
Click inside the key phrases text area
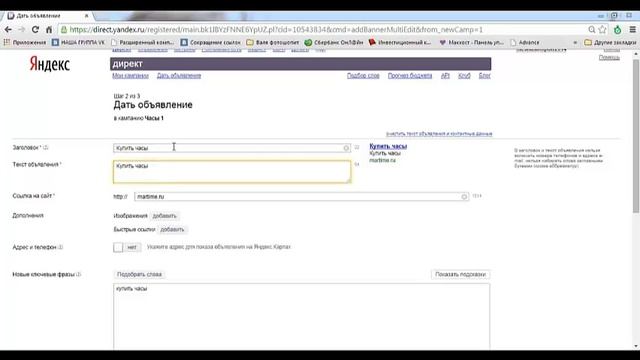click(302, 316)
